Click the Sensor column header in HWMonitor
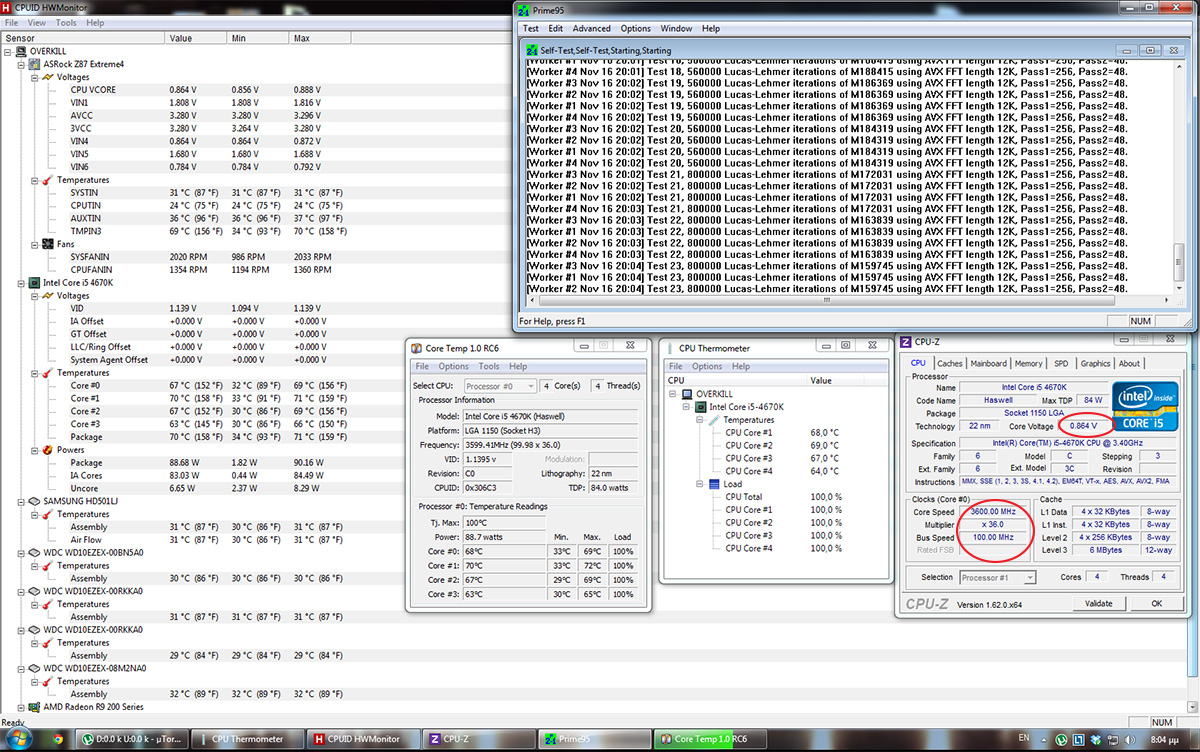1200x752 pixels. [x=83, y=38]
